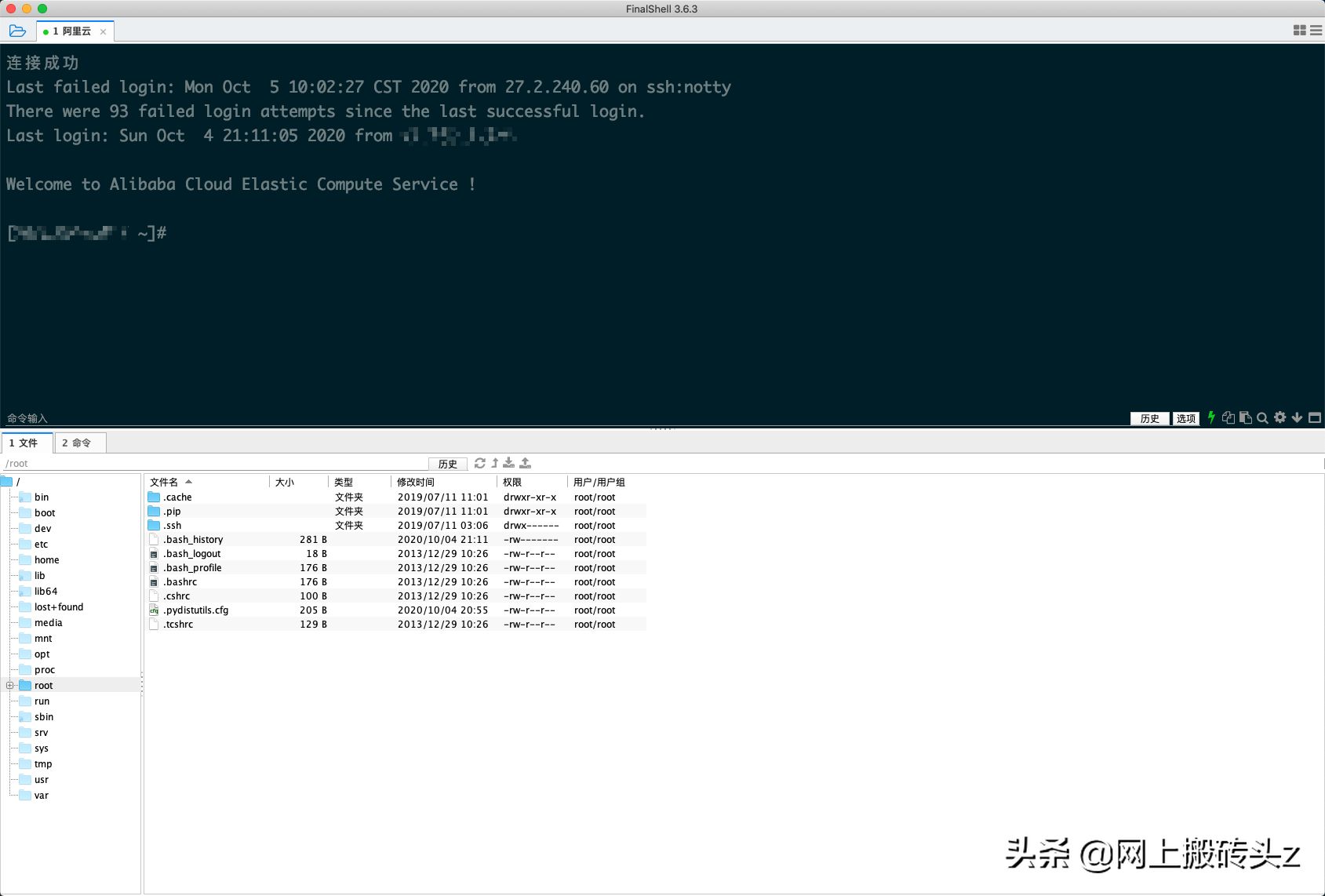The image size is (1325, 896).
Task: Go up to parent directory icon
Action: point(495,463)
